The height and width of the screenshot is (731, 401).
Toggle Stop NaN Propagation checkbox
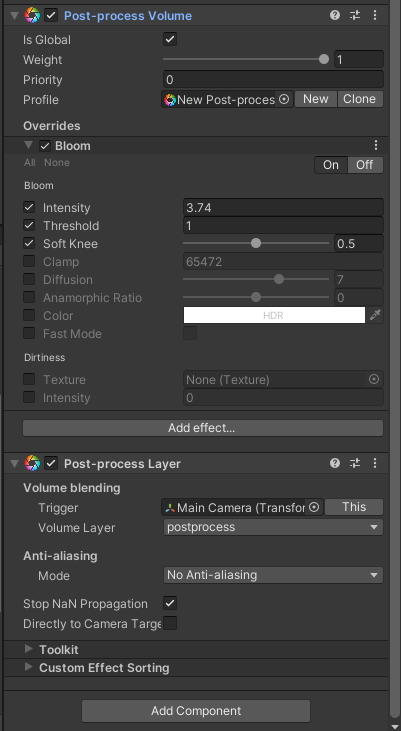(170, 603)
